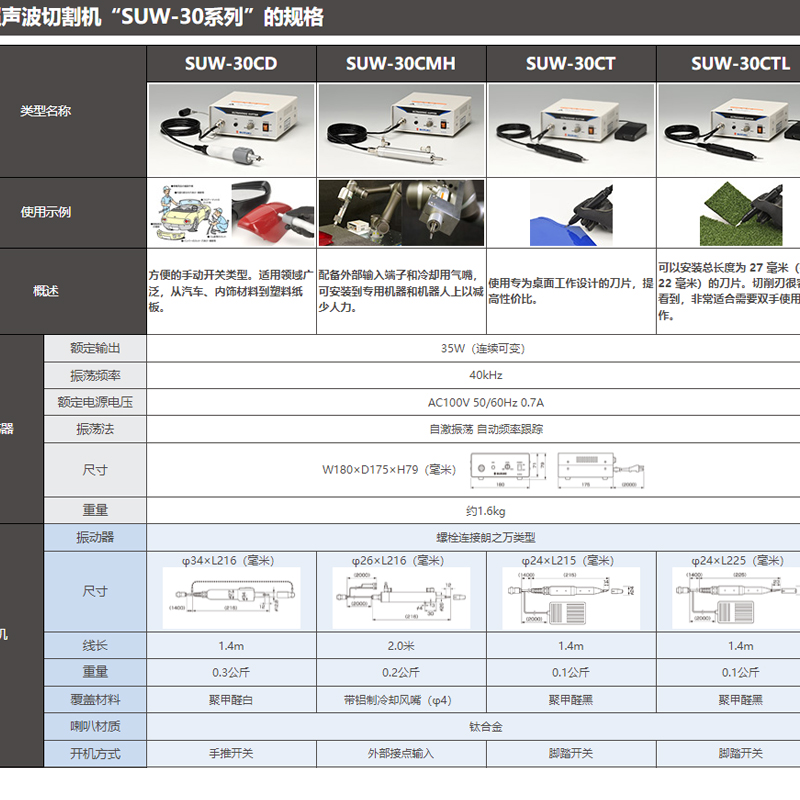Open the SUW-30CMH product image
This screenshot has width=800, height=800.
401,130
